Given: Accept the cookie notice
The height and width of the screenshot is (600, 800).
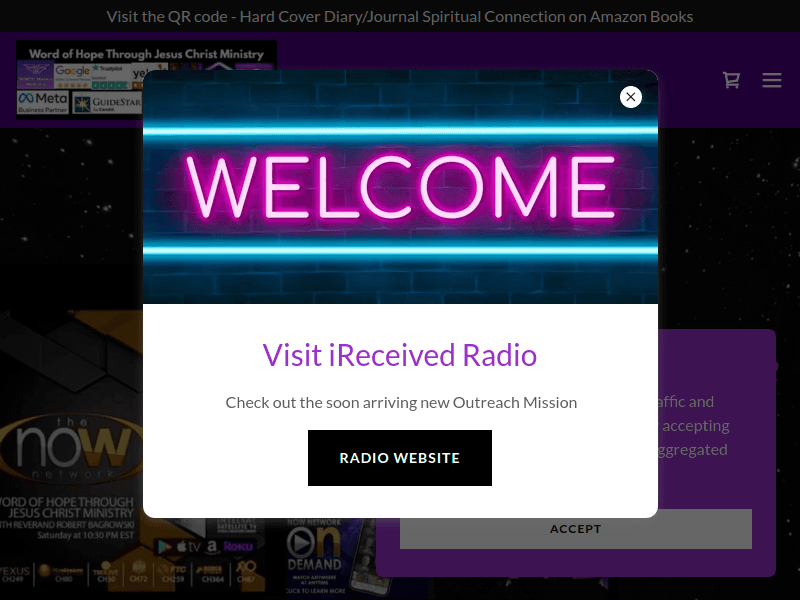Looking at the screenshot, I should click(575, 529).
